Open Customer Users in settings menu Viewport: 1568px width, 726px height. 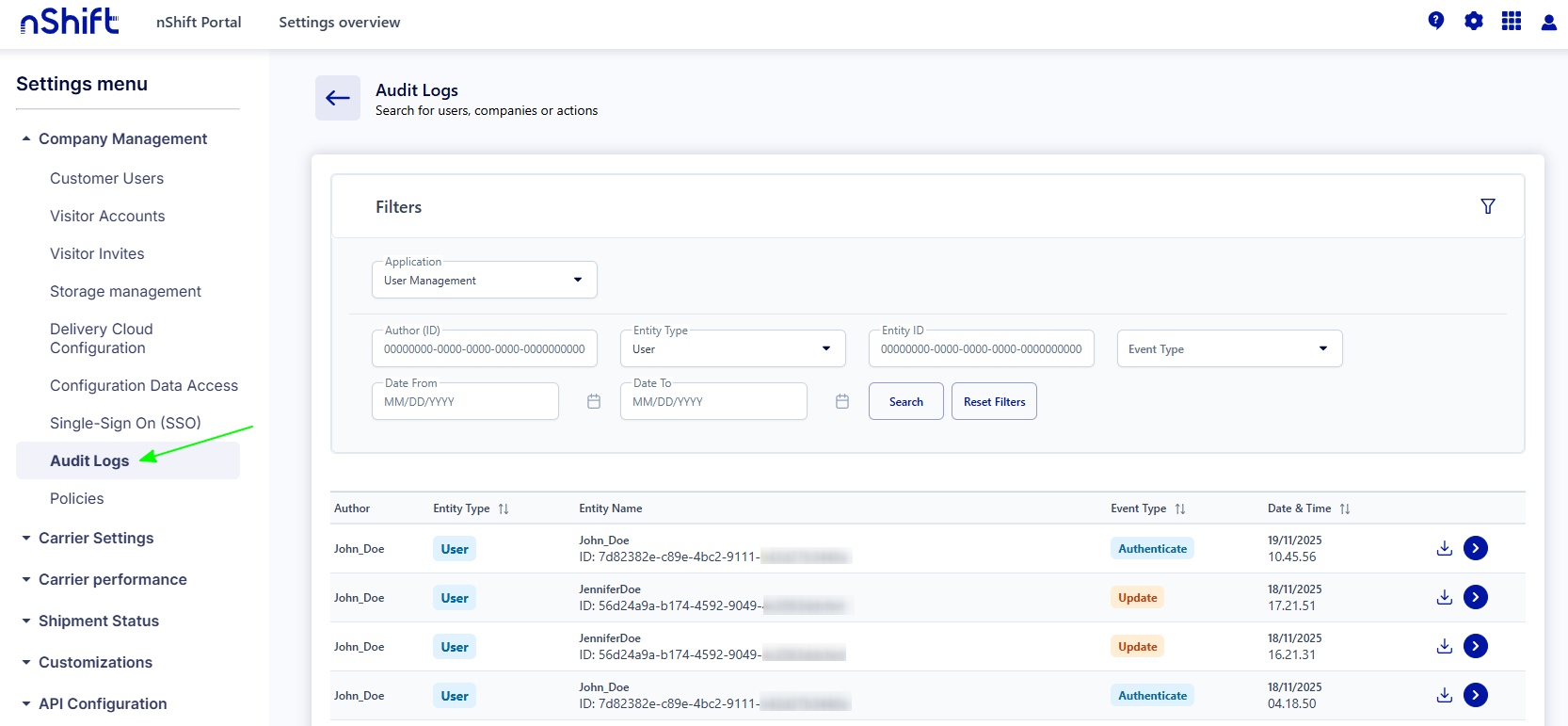pos(106,179)
